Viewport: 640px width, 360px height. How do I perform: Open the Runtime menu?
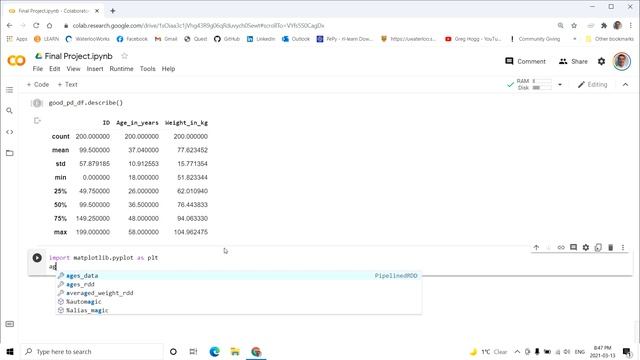tap(121, 69)
